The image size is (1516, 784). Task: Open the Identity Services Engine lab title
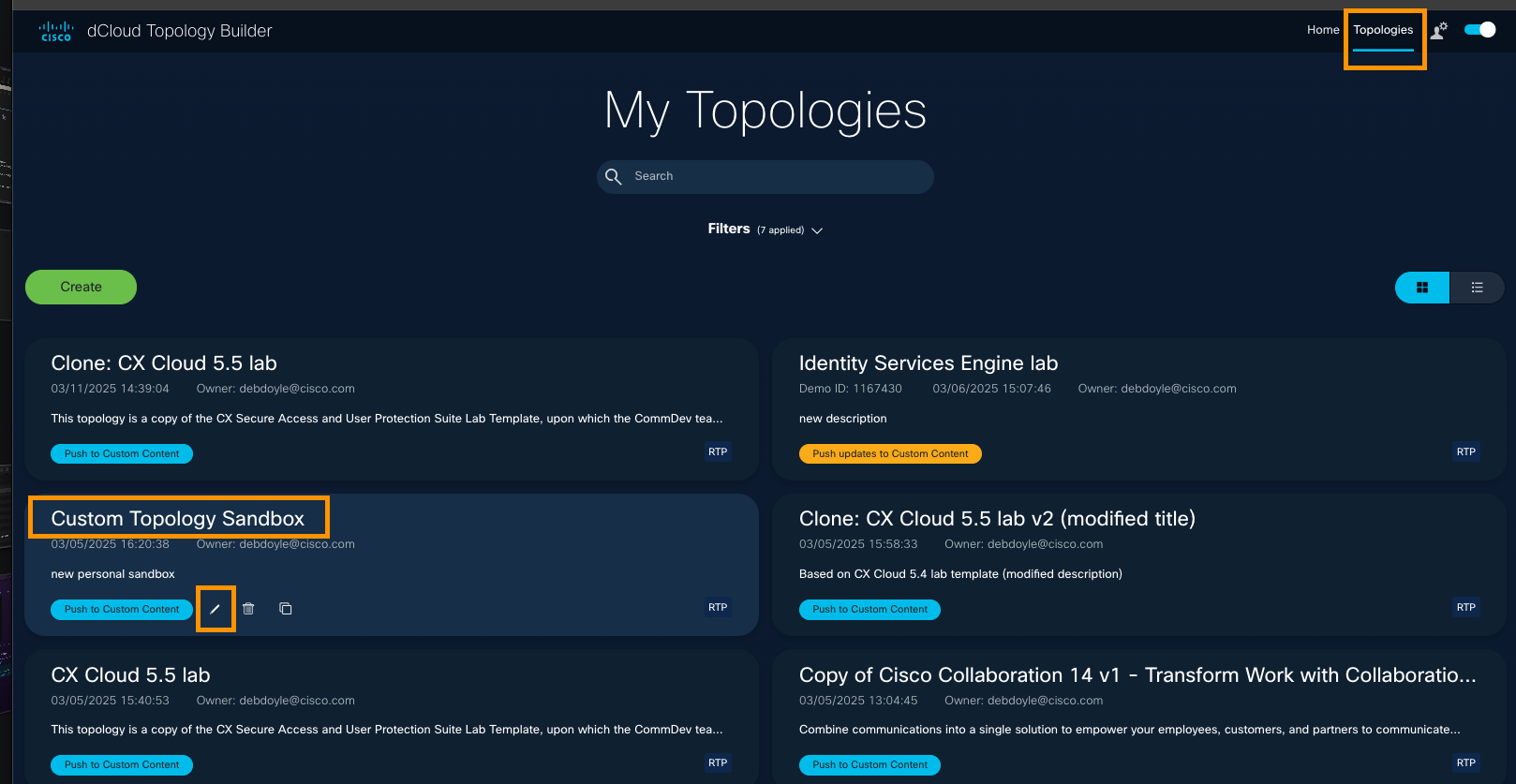pyautogui.click(x=929, y=363)
